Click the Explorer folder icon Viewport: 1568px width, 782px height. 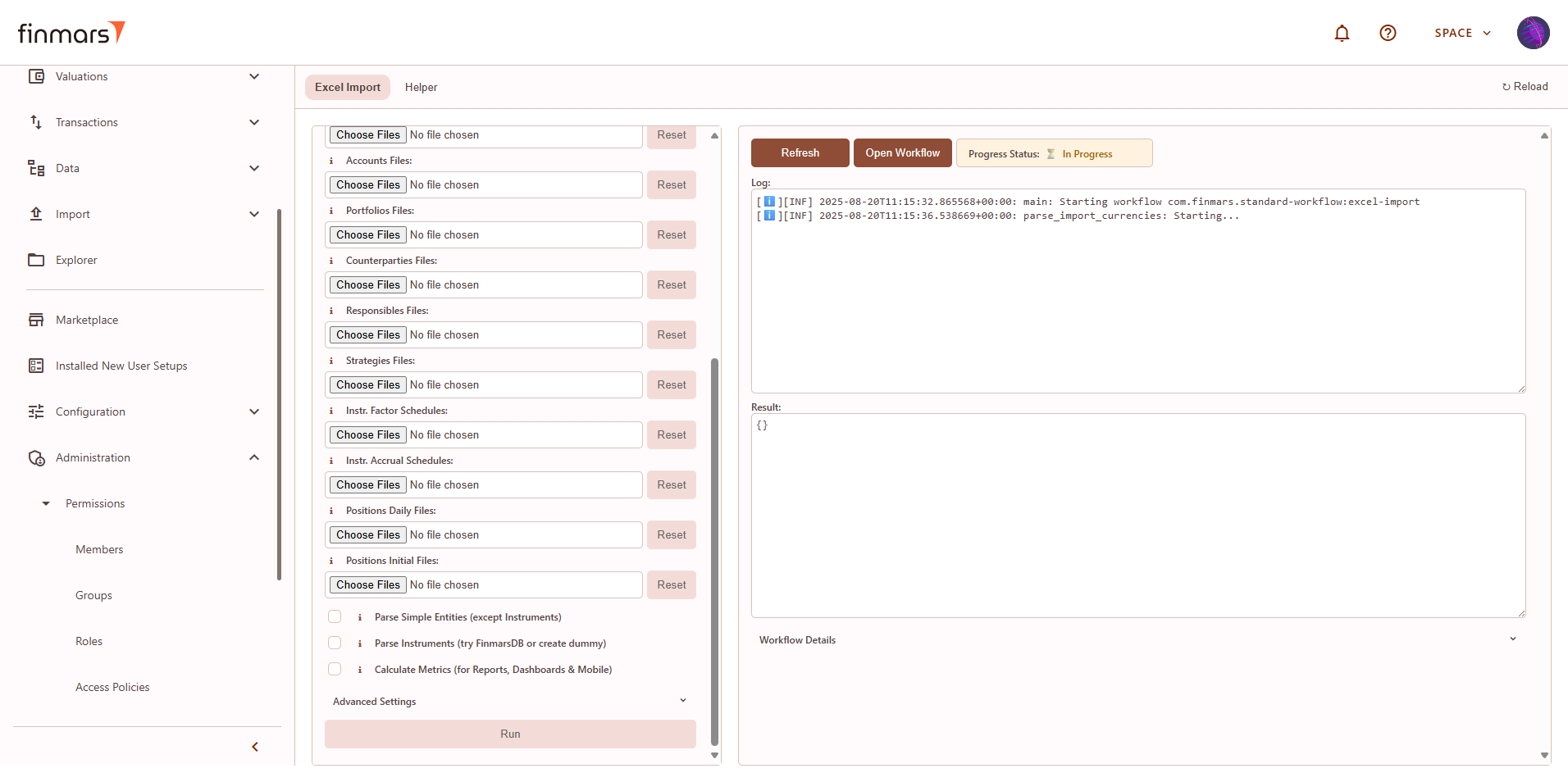pos(36,260)
